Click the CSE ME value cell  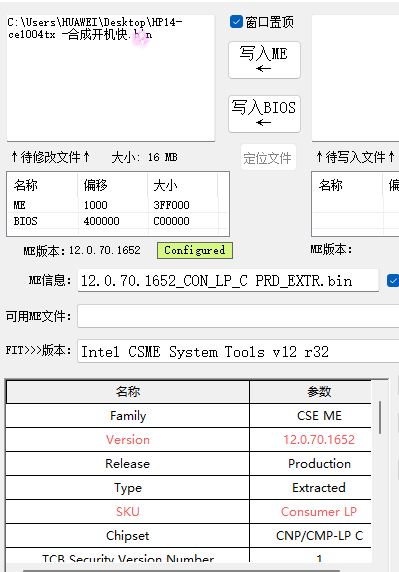click(x=310, y=416)
